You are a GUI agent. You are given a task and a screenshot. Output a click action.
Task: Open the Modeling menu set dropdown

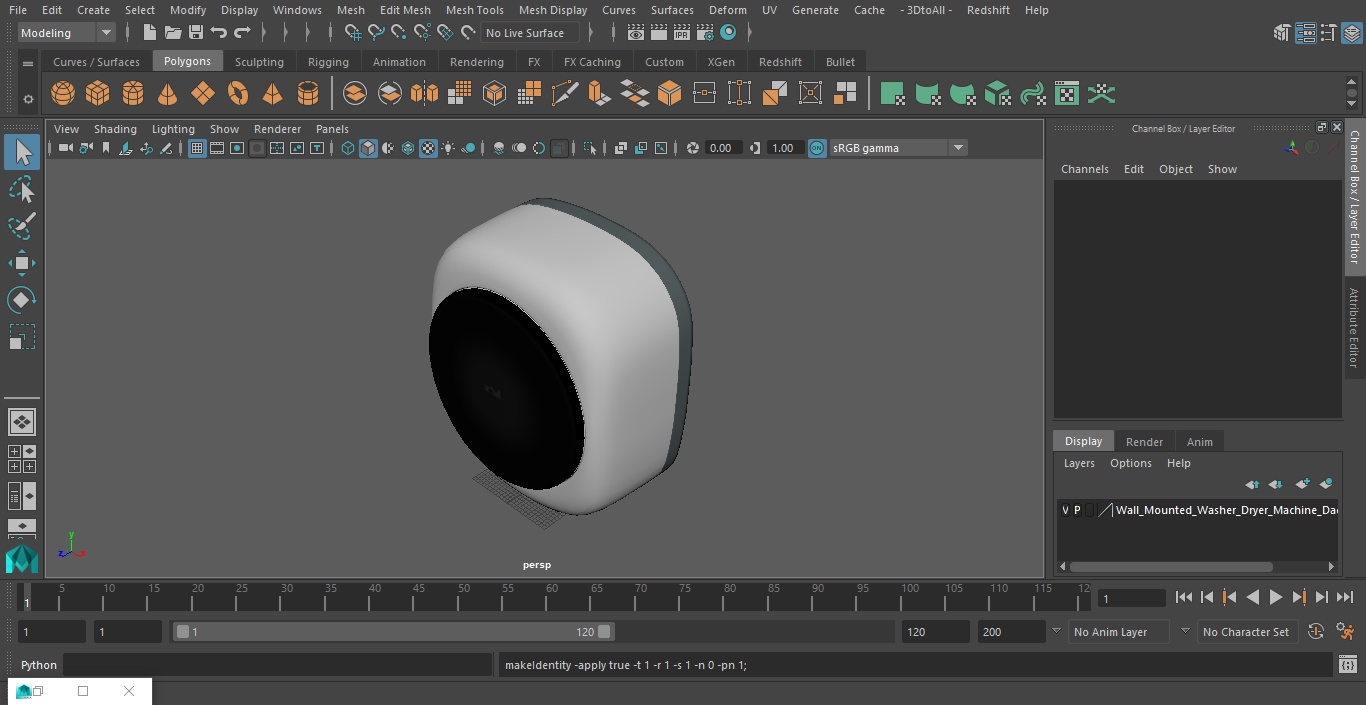tap(66, 33)
